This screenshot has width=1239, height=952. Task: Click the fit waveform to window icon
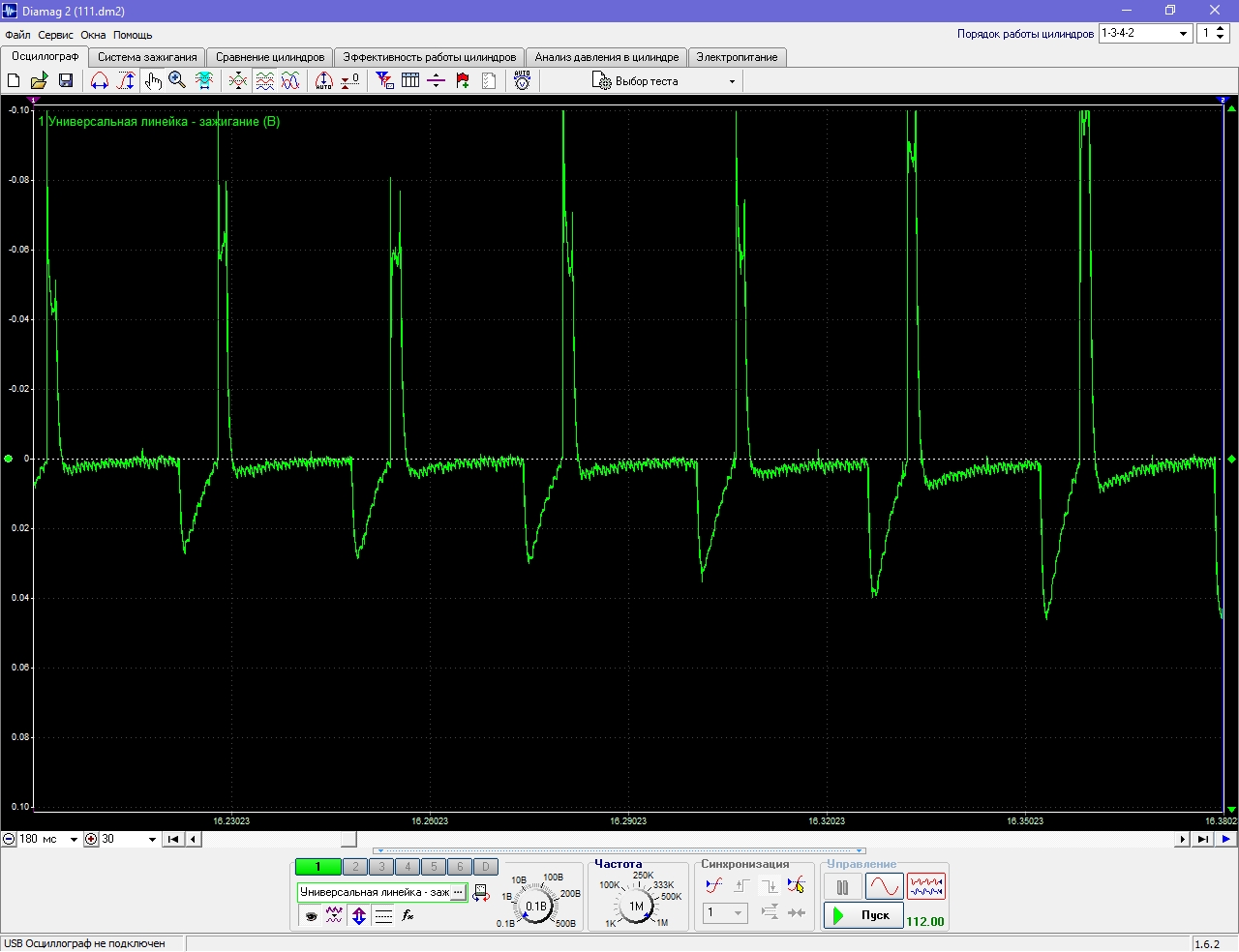pos(204,80)
